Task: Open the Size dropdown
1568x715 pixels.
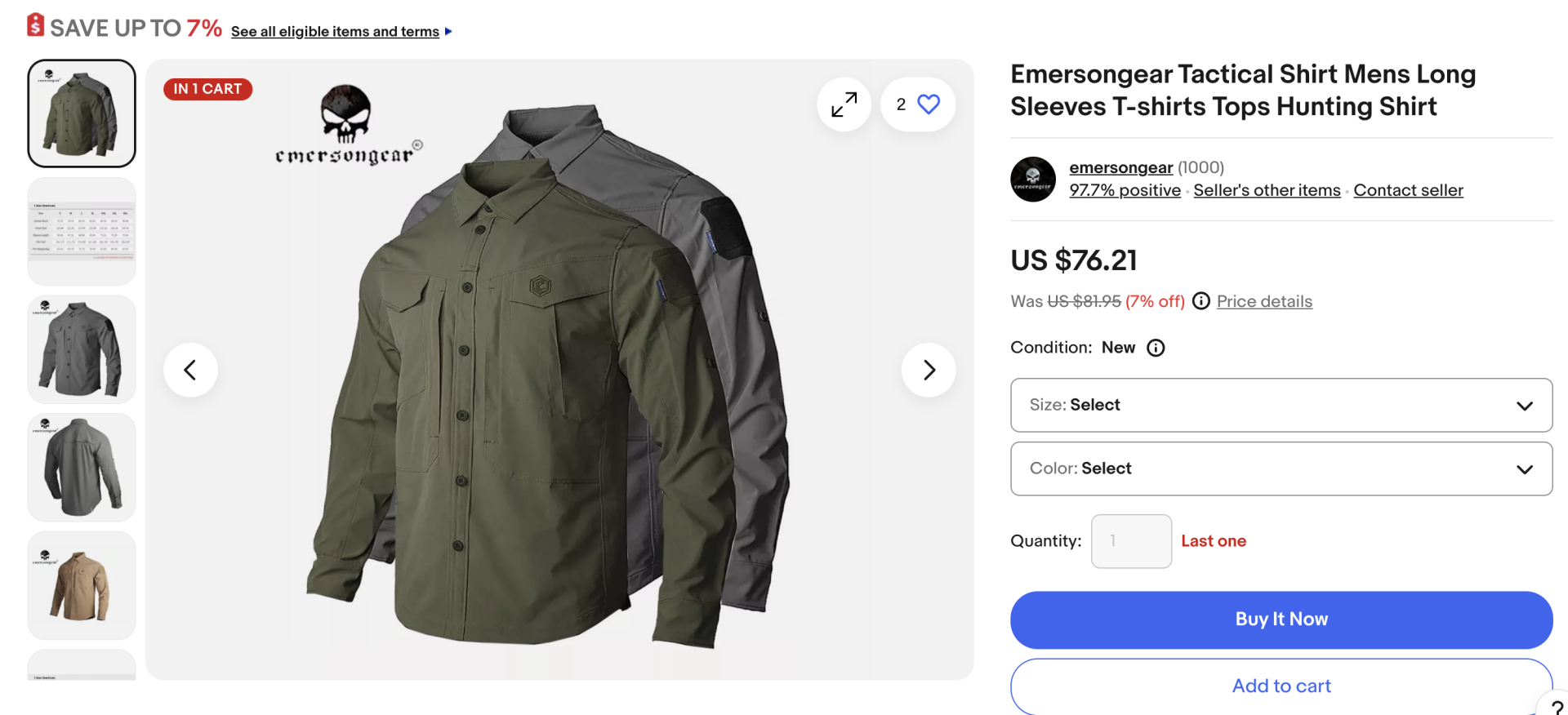Action: coord(1281,405)
